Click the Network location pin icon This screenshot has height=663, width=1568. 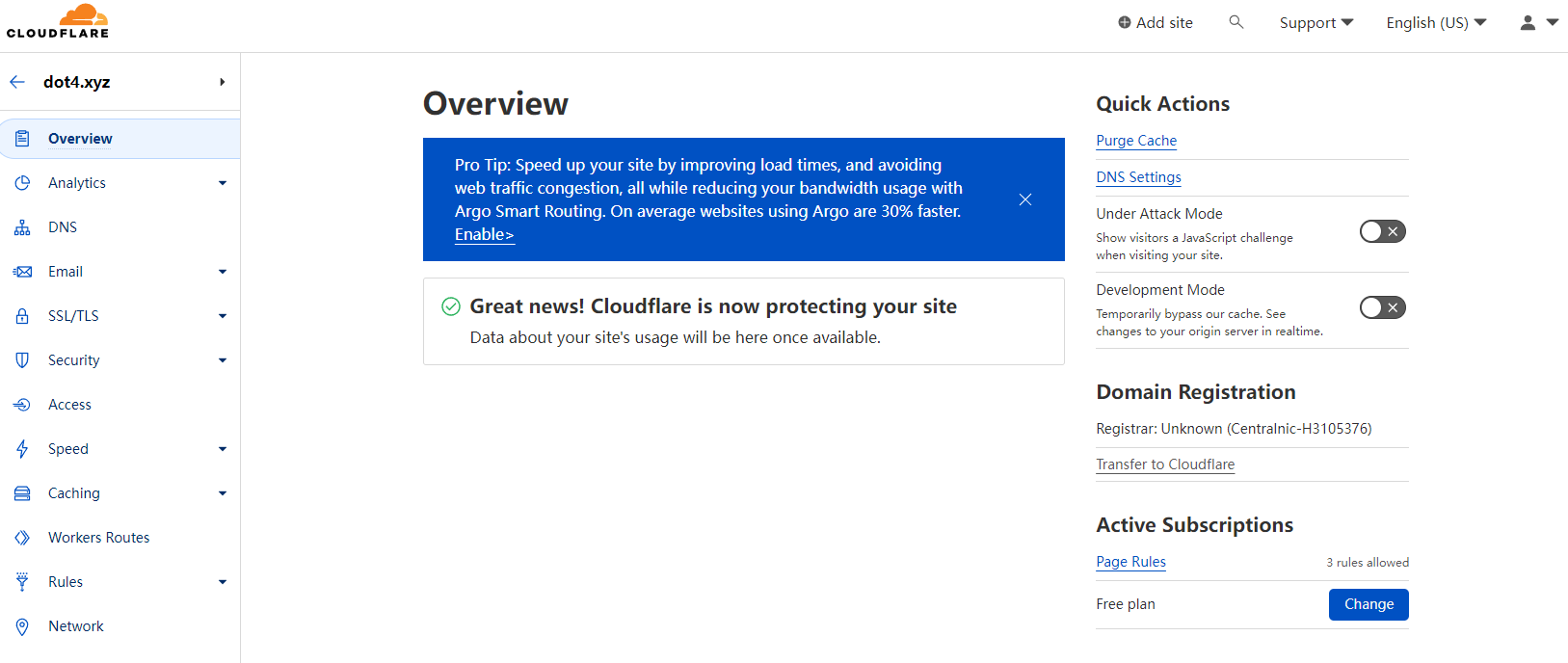pyautogui.click(x=22, y=626)
